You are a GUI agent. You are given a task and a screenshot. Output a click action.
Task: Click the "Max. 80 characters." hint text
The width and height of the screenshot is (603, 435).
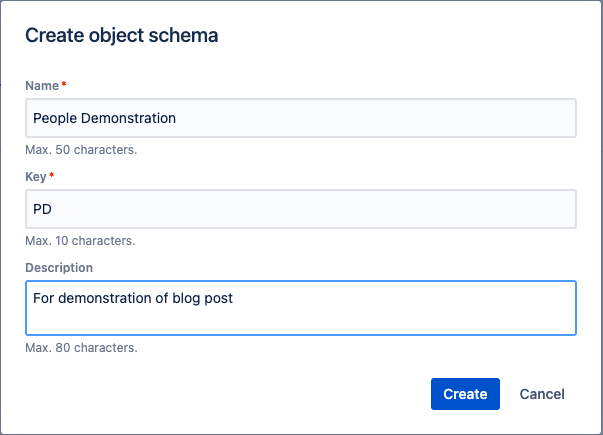pos(81,348)
